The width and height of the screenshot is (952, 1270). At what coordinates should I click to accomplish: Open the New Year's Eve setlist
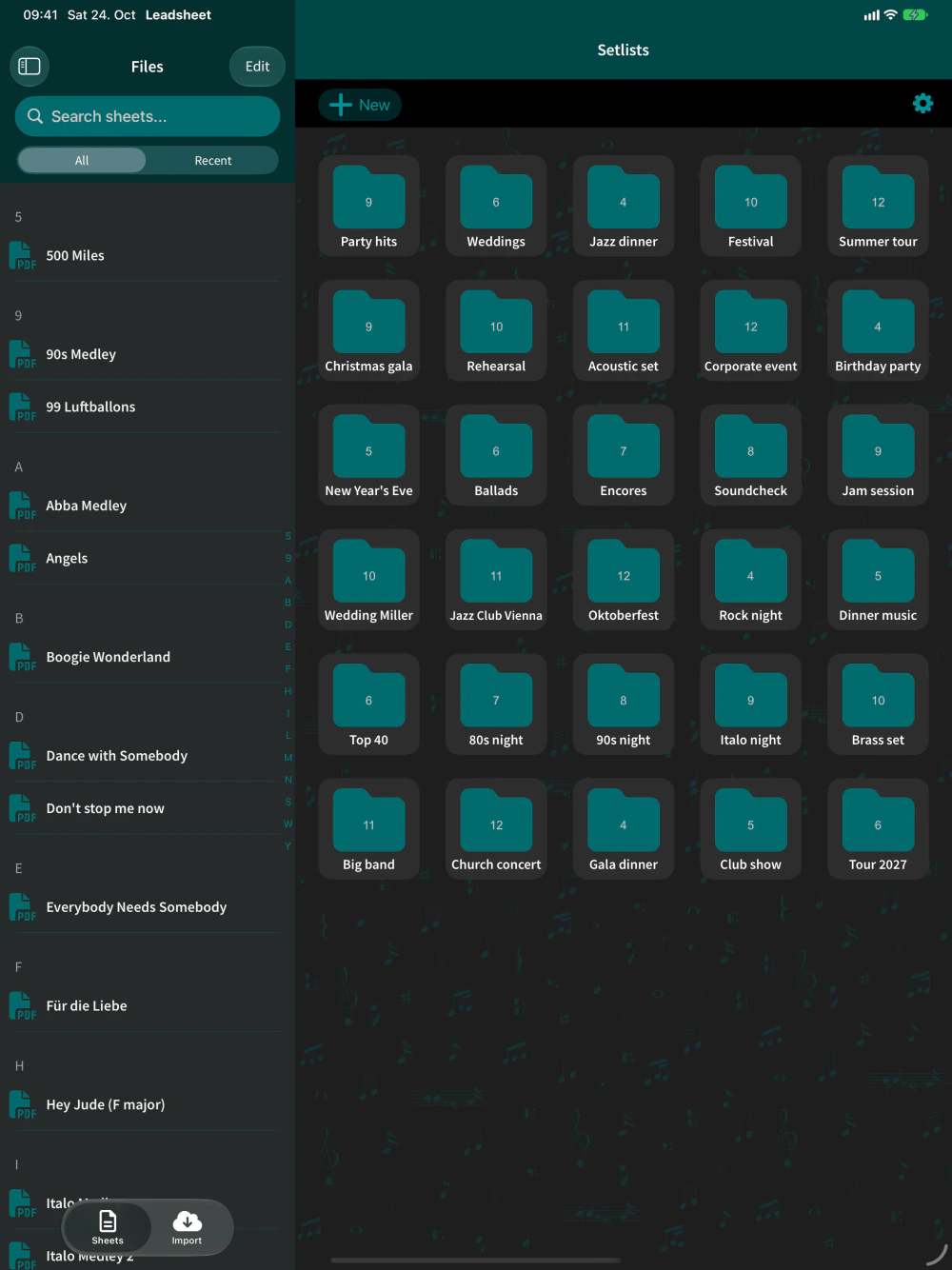369,456
